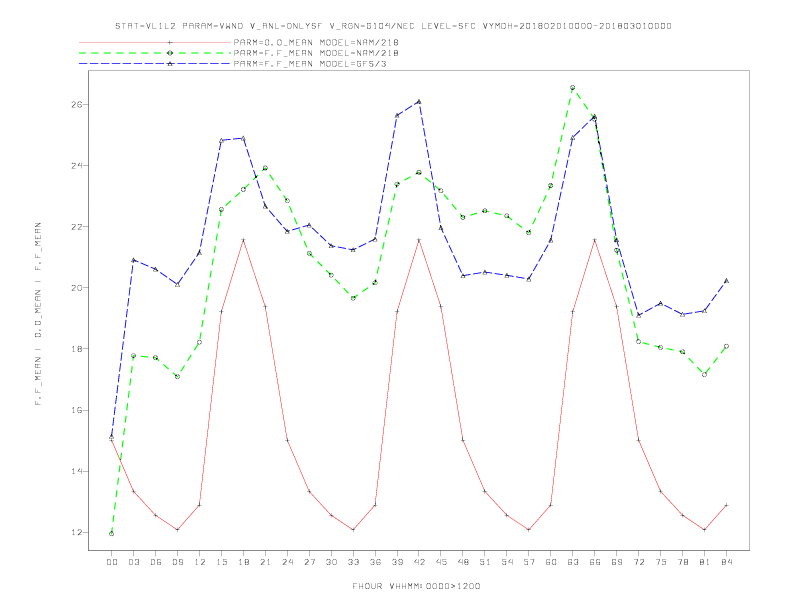Image resolution: width=792 pixels, height=612 pixels.
Task: Click the x-axis tick label 03
Action: pos(133,562)
